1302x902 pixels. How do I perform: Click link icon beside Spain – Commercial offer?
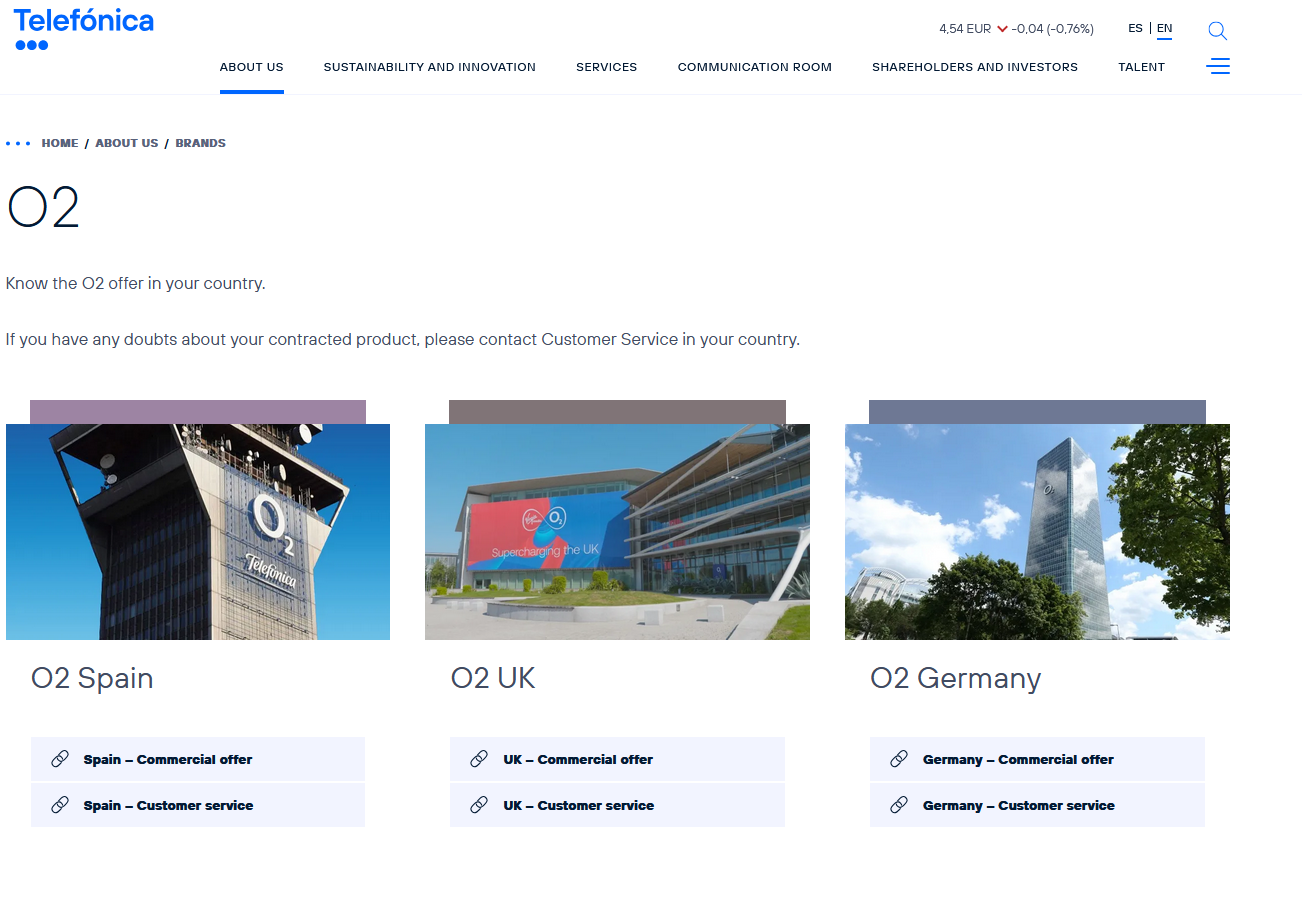click(60, 759)
